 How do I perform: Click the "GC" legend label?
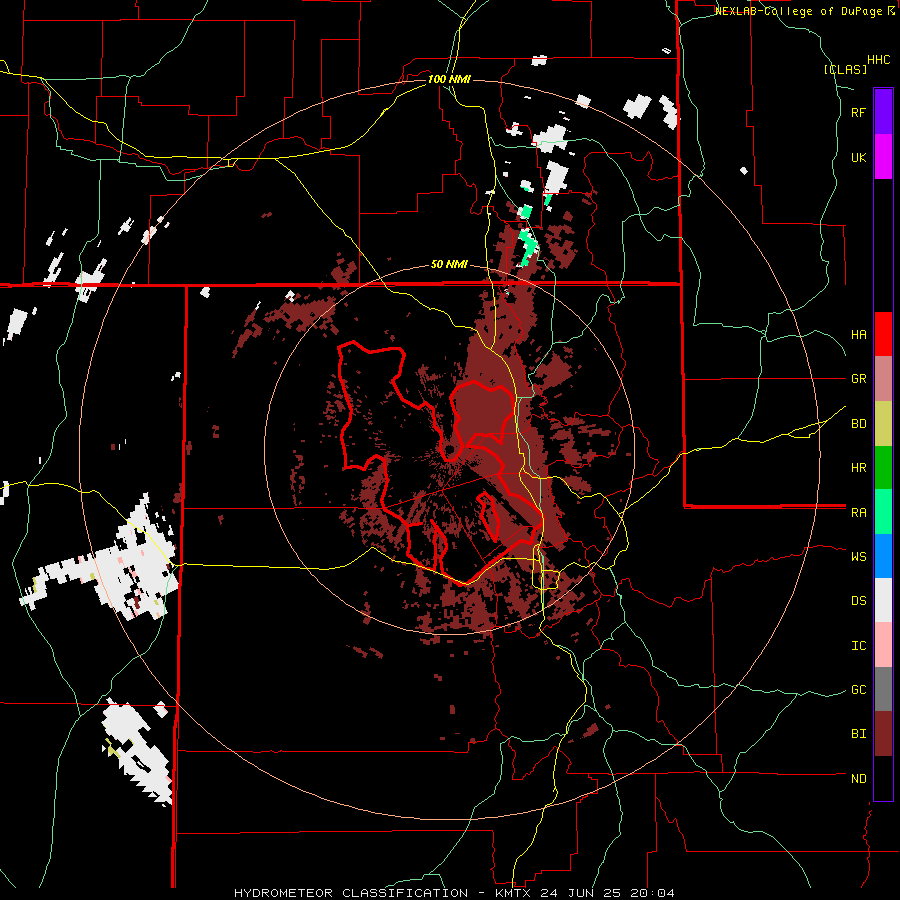[x=858, y=690]
